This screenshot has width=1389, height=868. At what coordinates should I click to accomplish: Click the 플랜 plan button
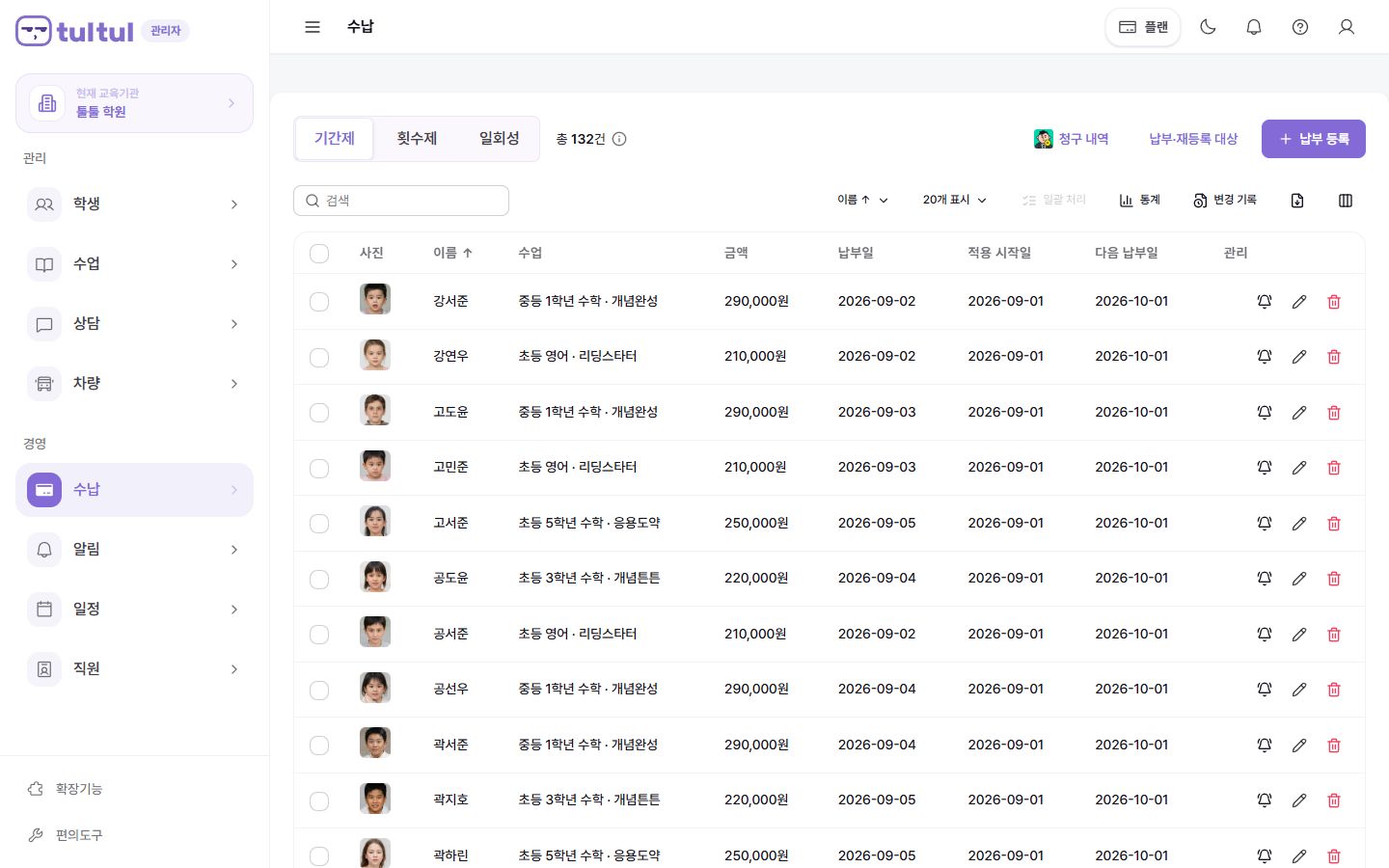pos(1143,27)
